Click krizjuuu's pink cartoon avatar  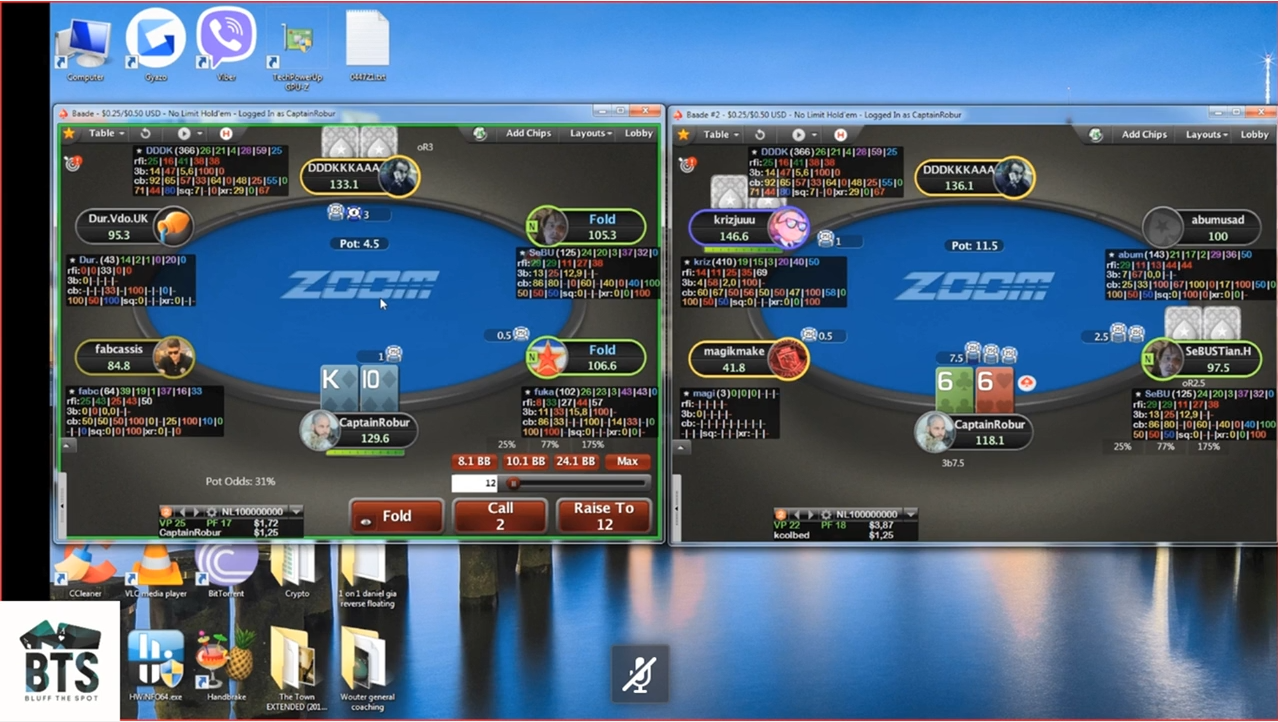pyautogui.click(x=789, y=227)
